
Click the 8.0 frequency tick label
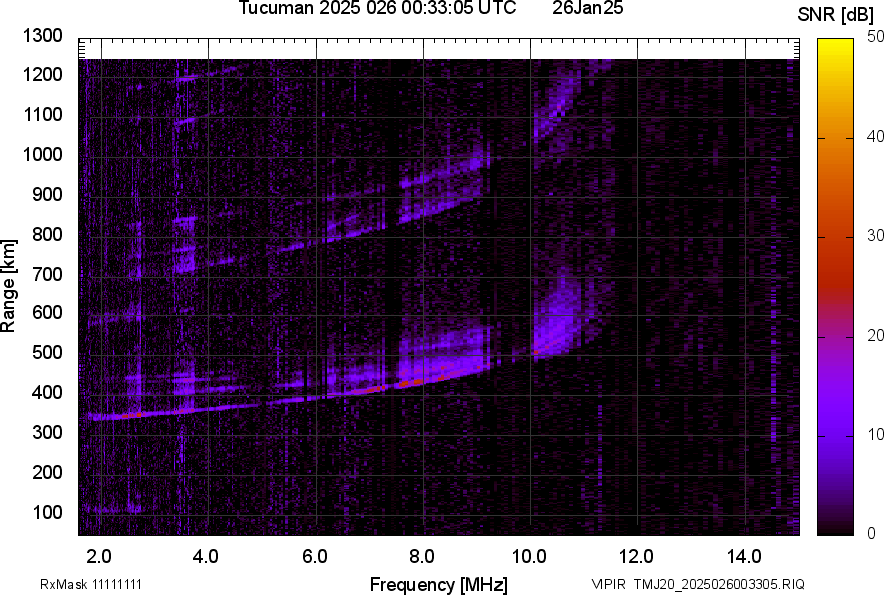(422, 556)
